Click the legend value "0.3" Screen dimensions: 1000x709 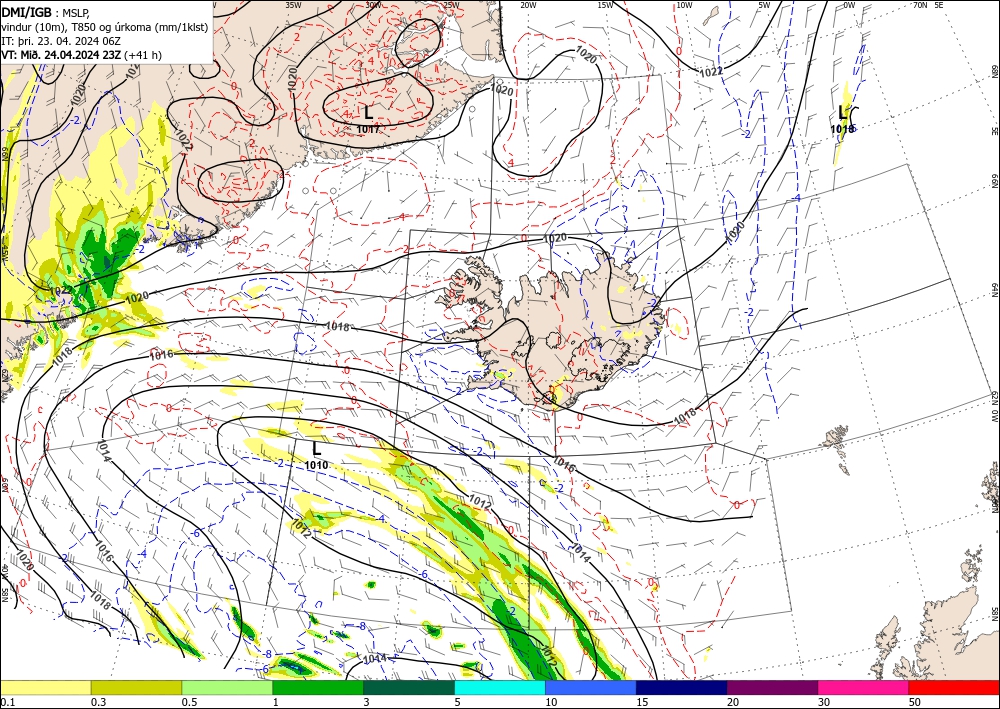(x=98, y=702)
